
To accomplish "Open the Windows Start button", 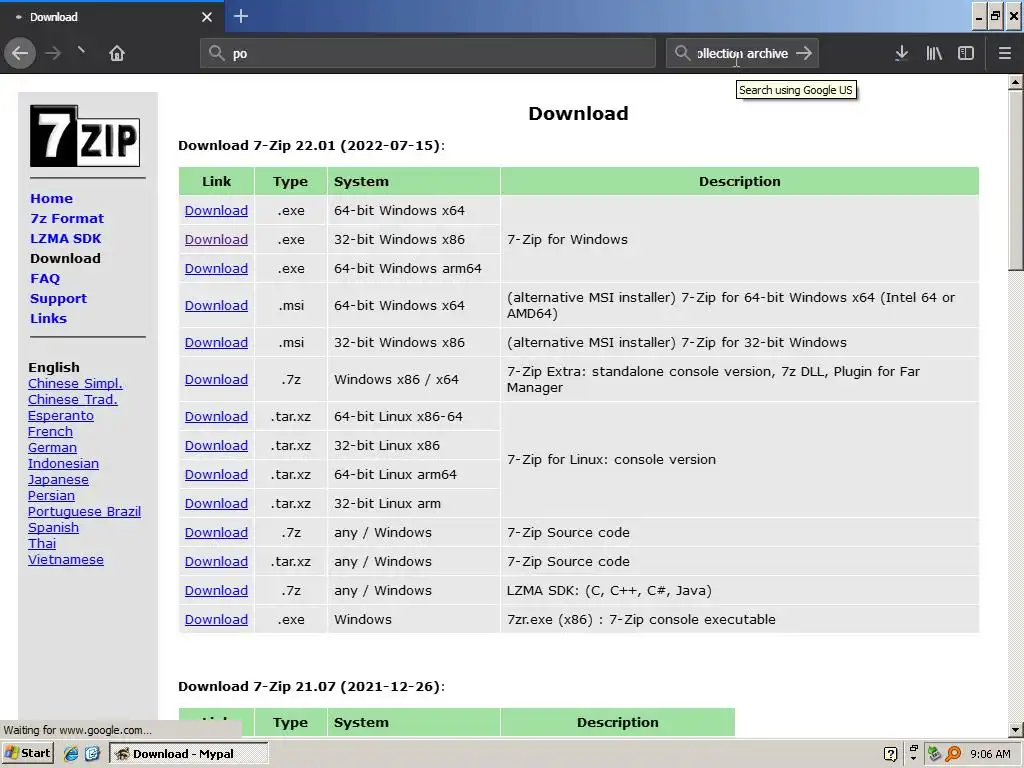I will coord(27,753).
